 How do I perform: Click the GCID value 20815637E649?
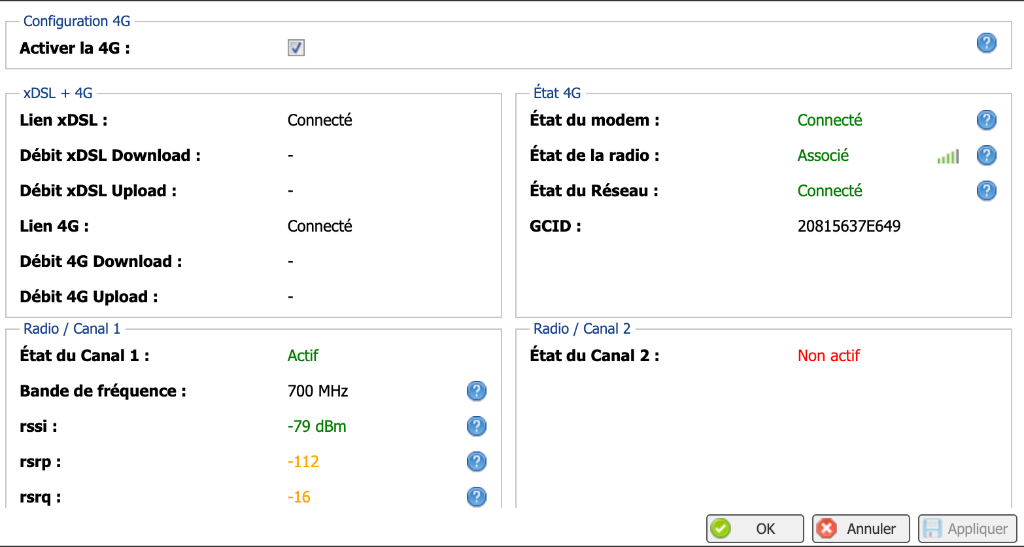(x=849, y=226)
